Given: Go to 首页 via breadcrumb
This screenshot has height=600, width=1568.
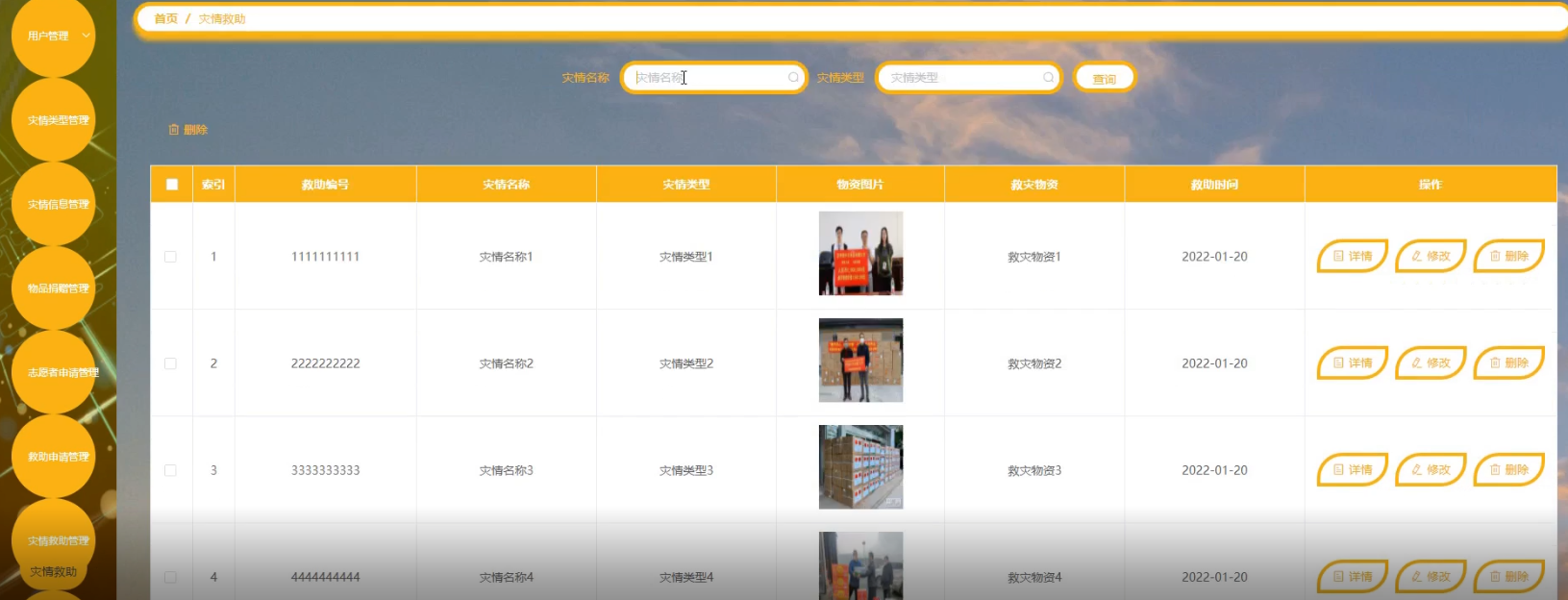Looking at the screenshot, I should [166, 19].
